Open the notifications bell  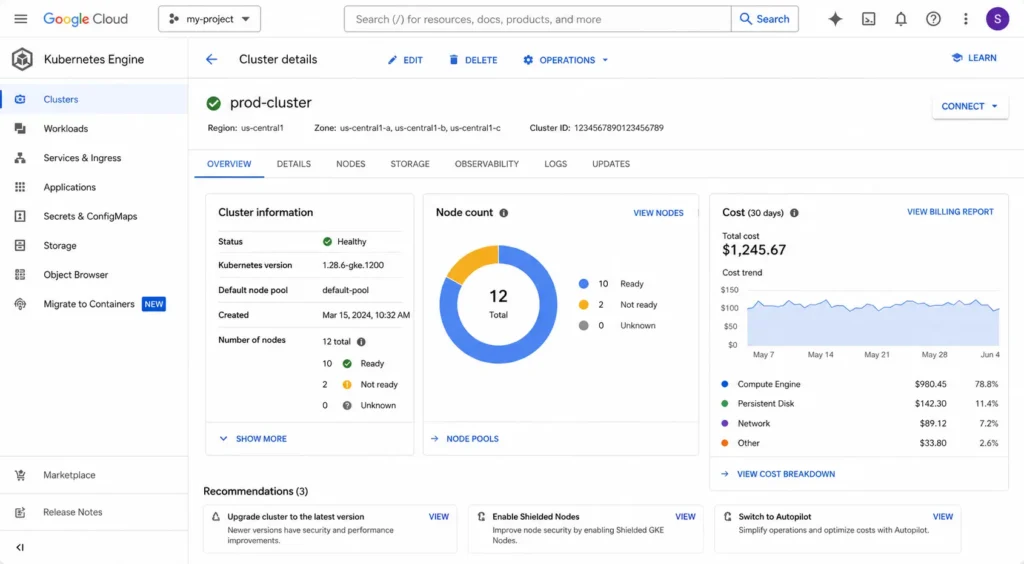tap(901, 19)
